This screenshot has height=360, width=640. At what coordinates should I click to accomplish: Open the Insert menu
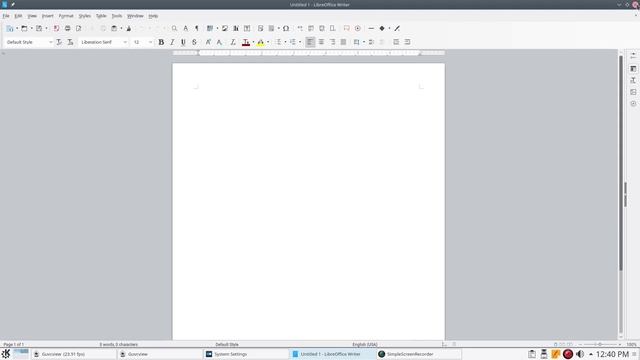click(47, 16)
